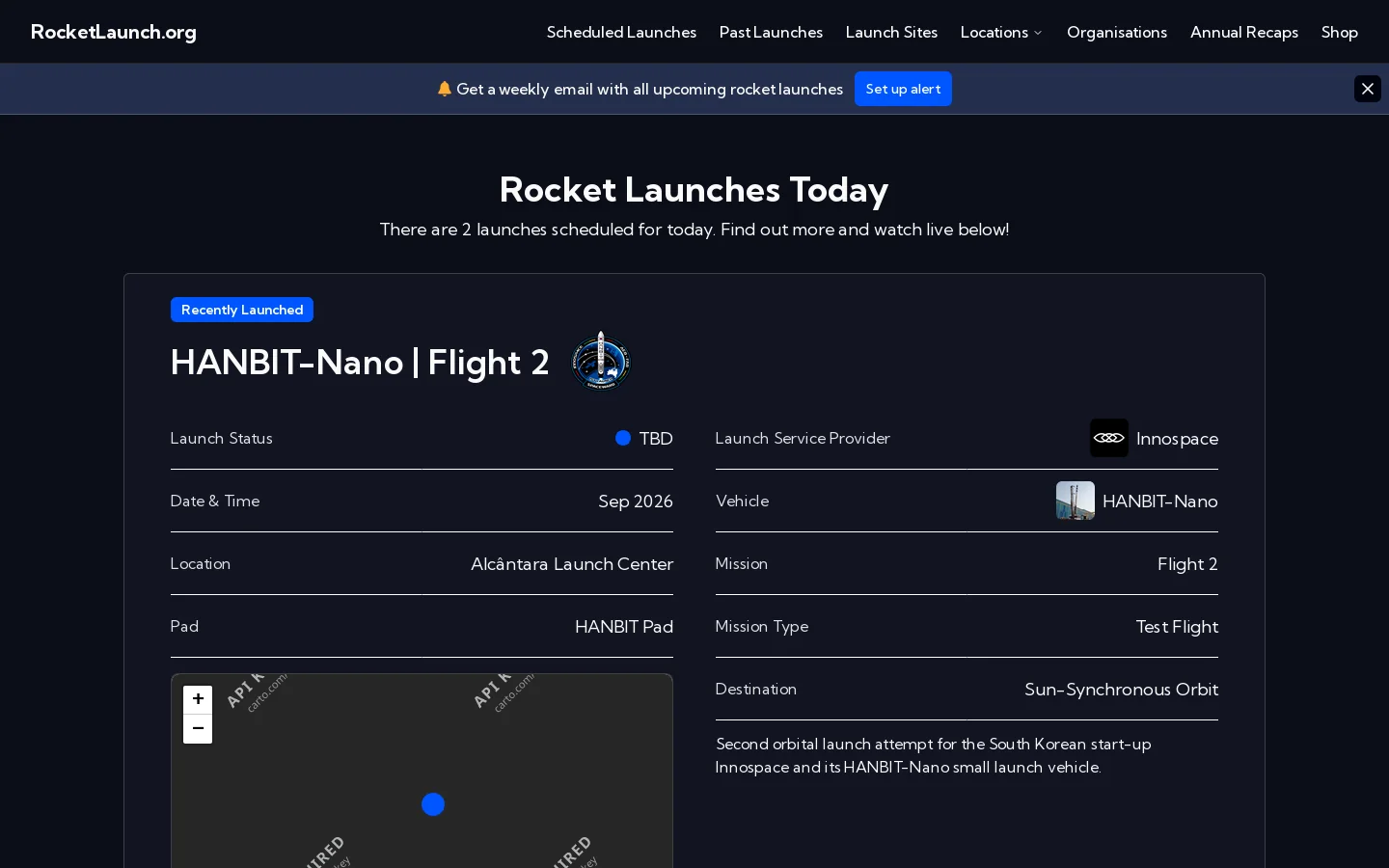Click the Rocket Launches Today heading
The image size is (1389, 868).
(694, 189)
